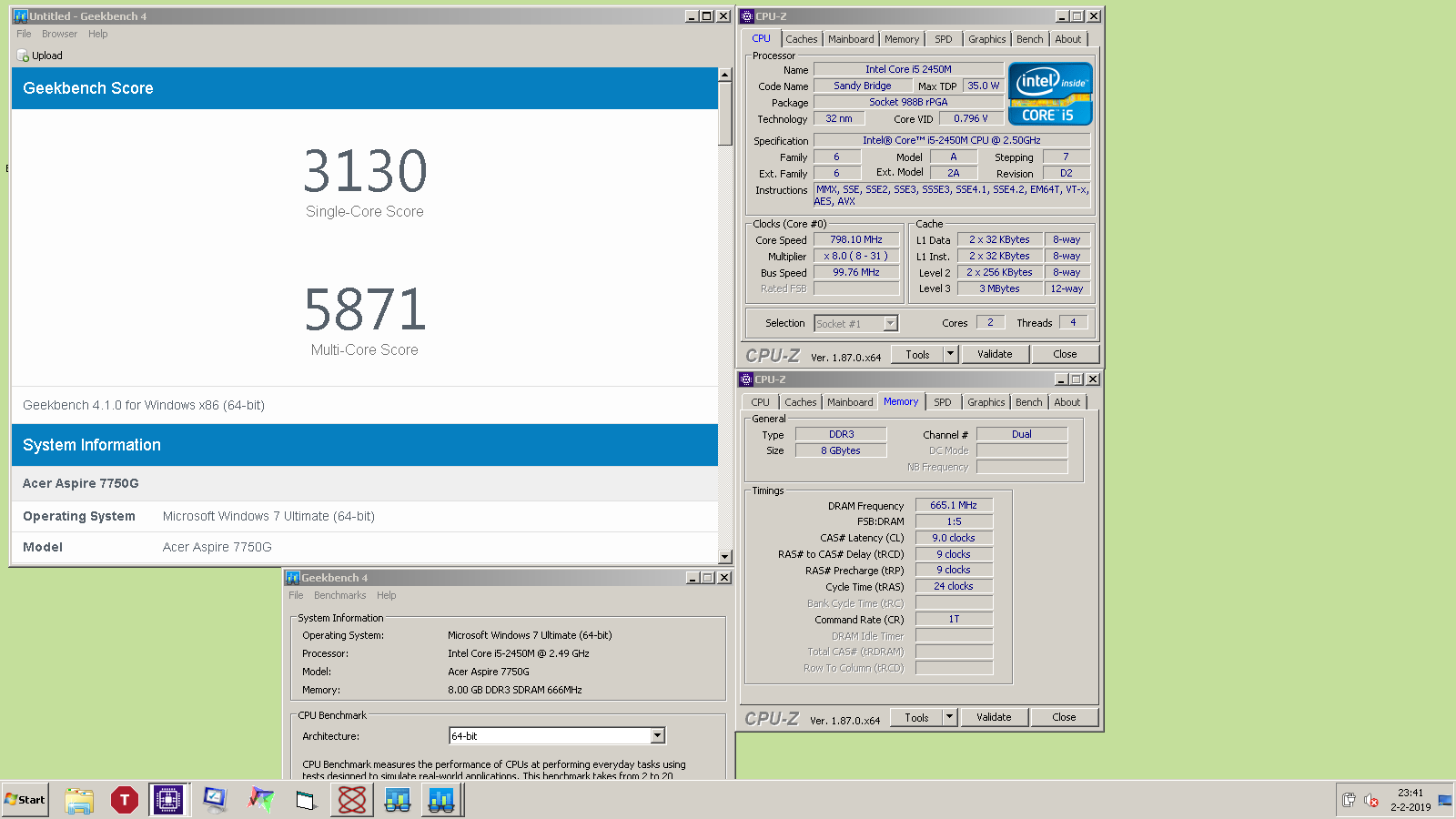Click the Memory Size 8 GBytes field

[x=841, y=450]
